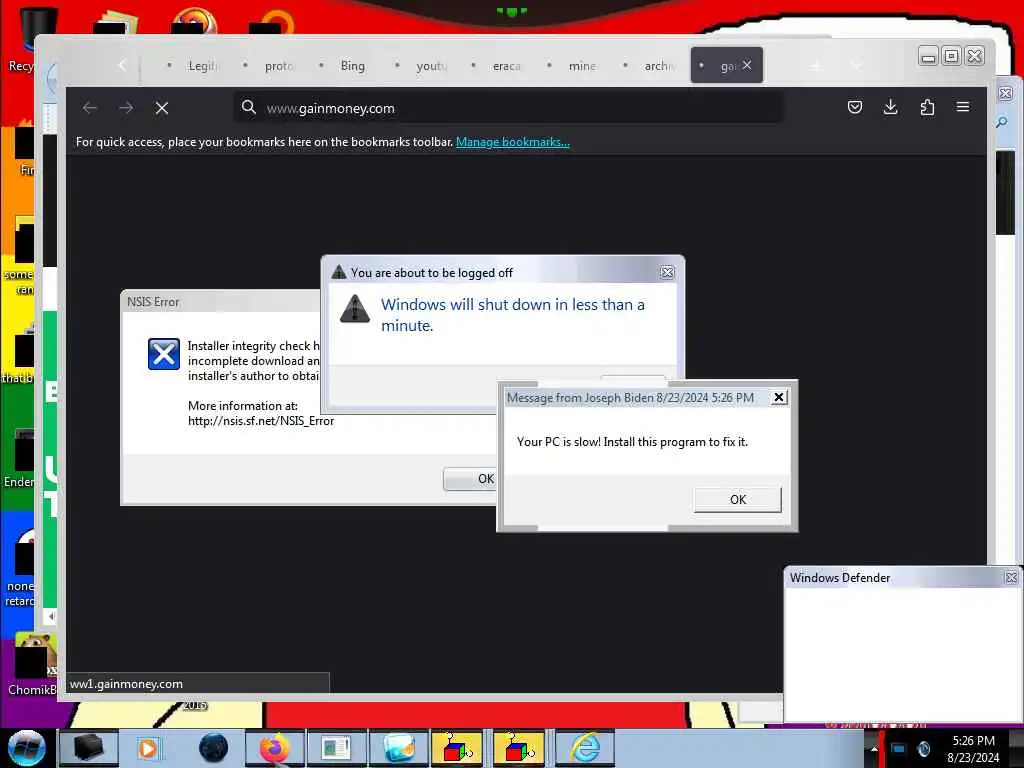Open the Firefox downloads panel
The image size is (1024, 768).
click(890, 107)
